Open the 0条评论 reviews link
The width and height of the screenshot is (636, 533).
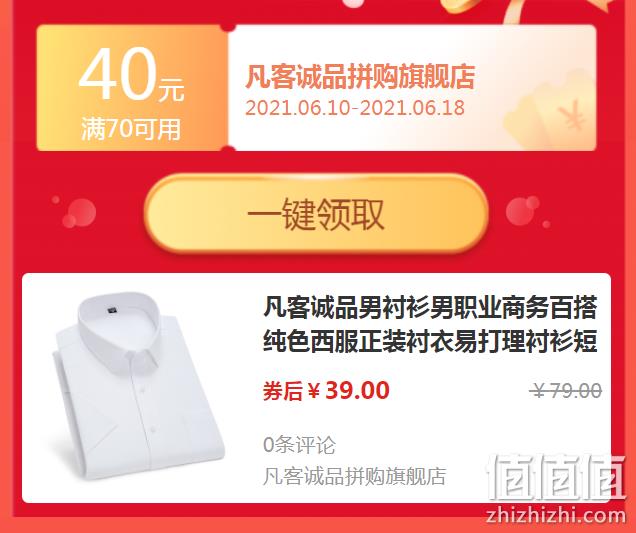pyautogui.click(x=299, y=445)
